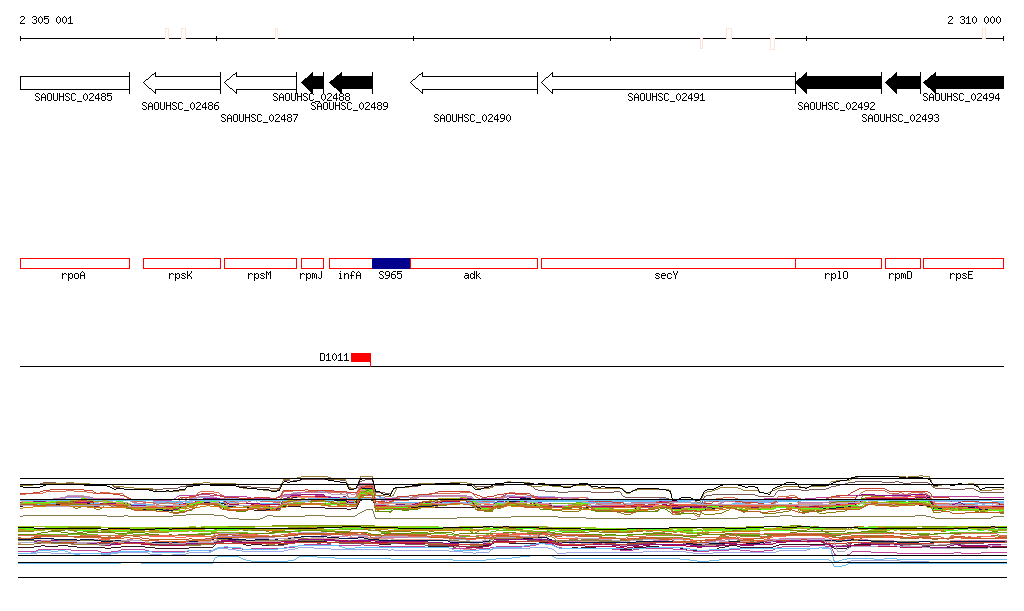1024x611 pixels.
Task: Click the rplO text label
Action: [x=836, y=275]
